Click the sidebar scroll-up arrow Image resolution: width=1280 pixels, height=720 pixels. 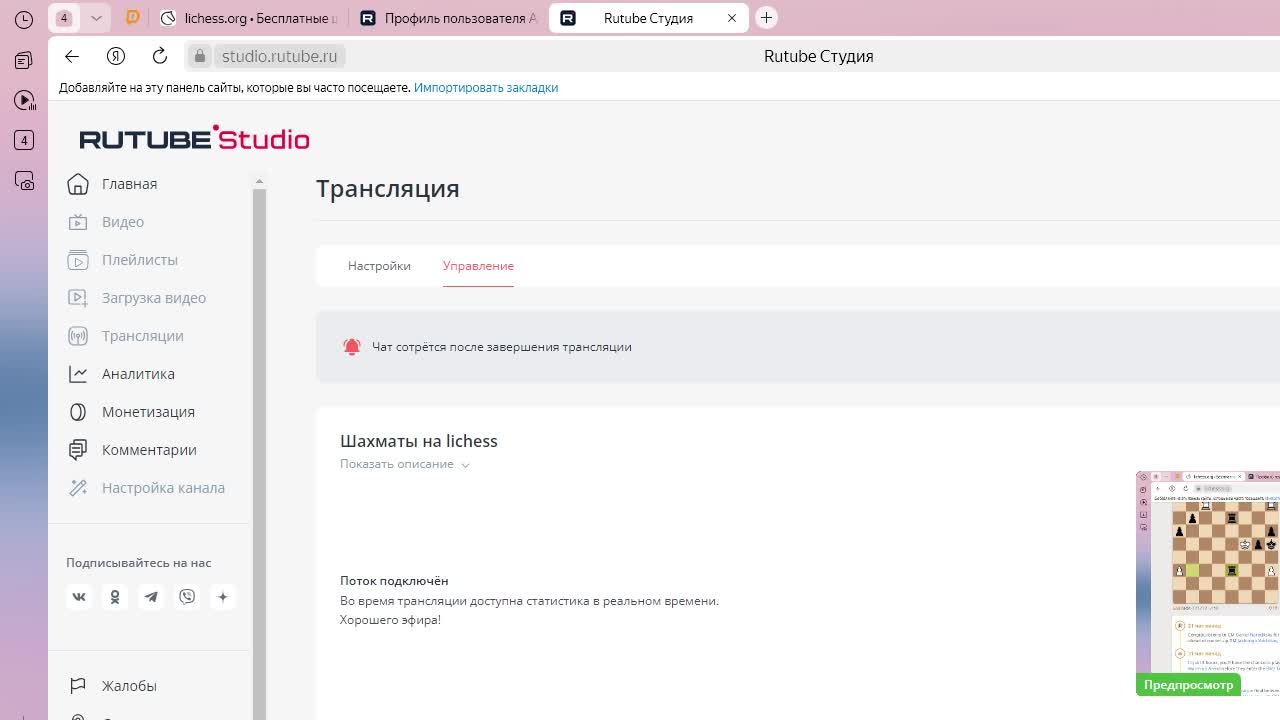[x=259, y=181]
